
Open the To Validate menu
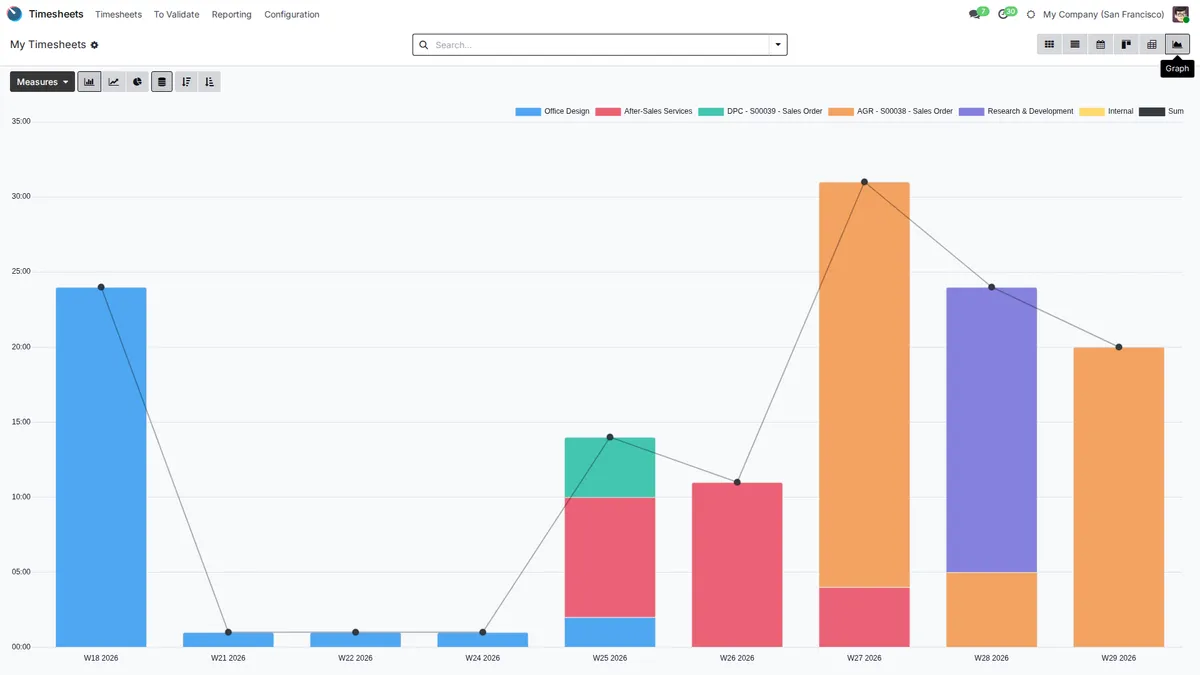point(176,14)
